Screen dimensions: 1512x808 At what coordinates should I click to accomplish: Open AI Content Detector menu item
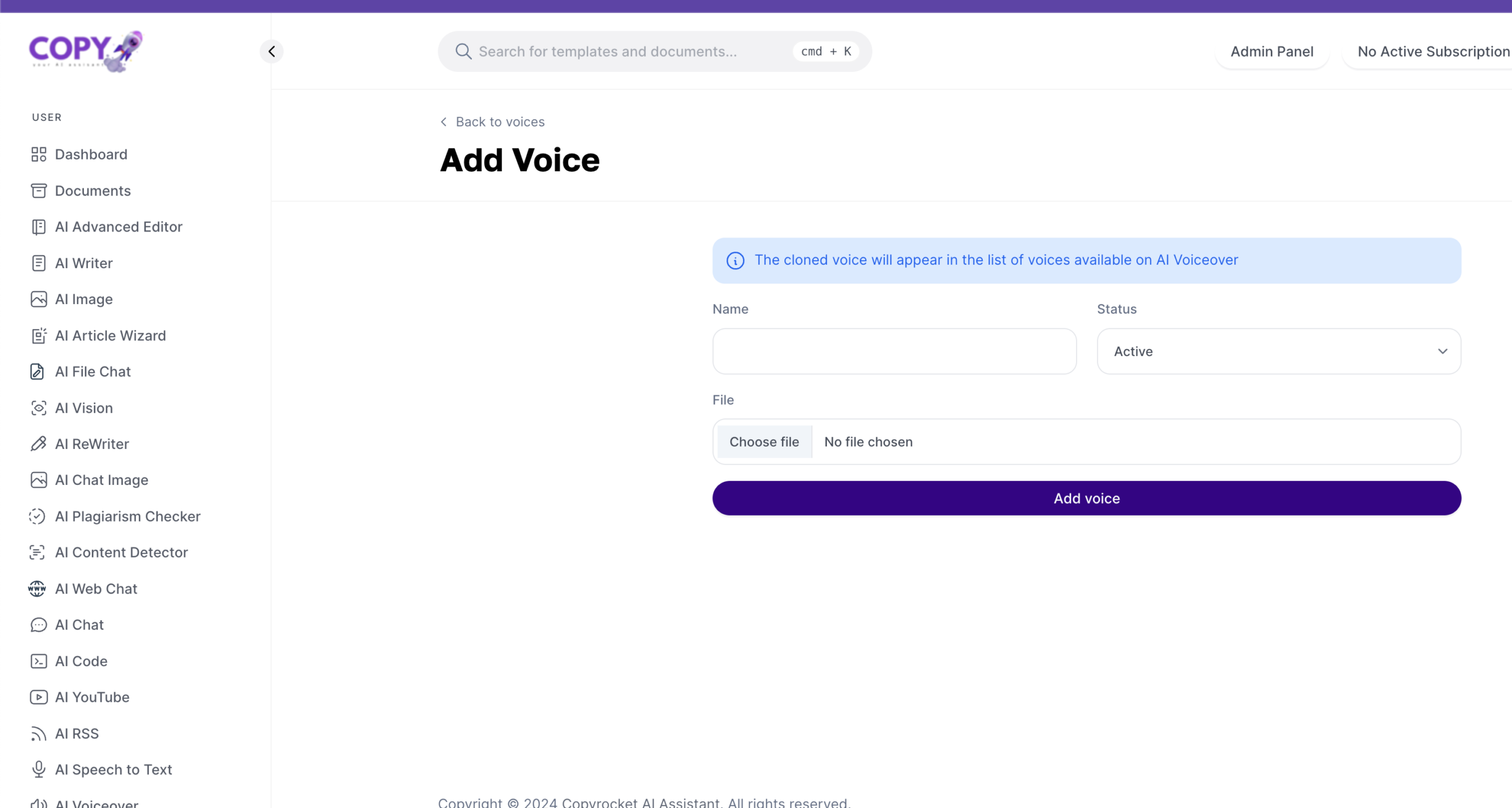click(x=121, y=552)
